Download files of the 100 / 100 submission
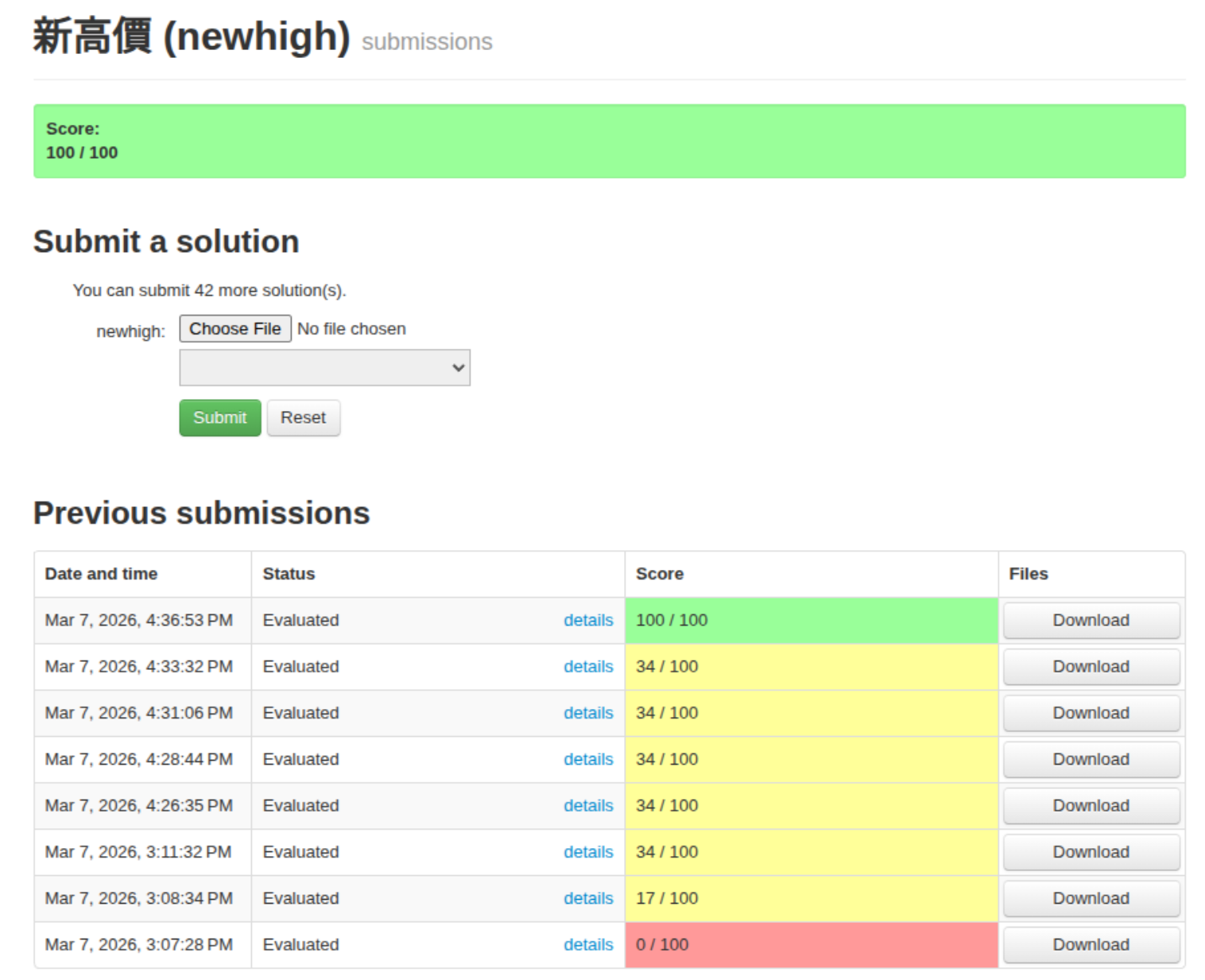The height and width of the screenshot is (980, 1205). (1091, 621)
